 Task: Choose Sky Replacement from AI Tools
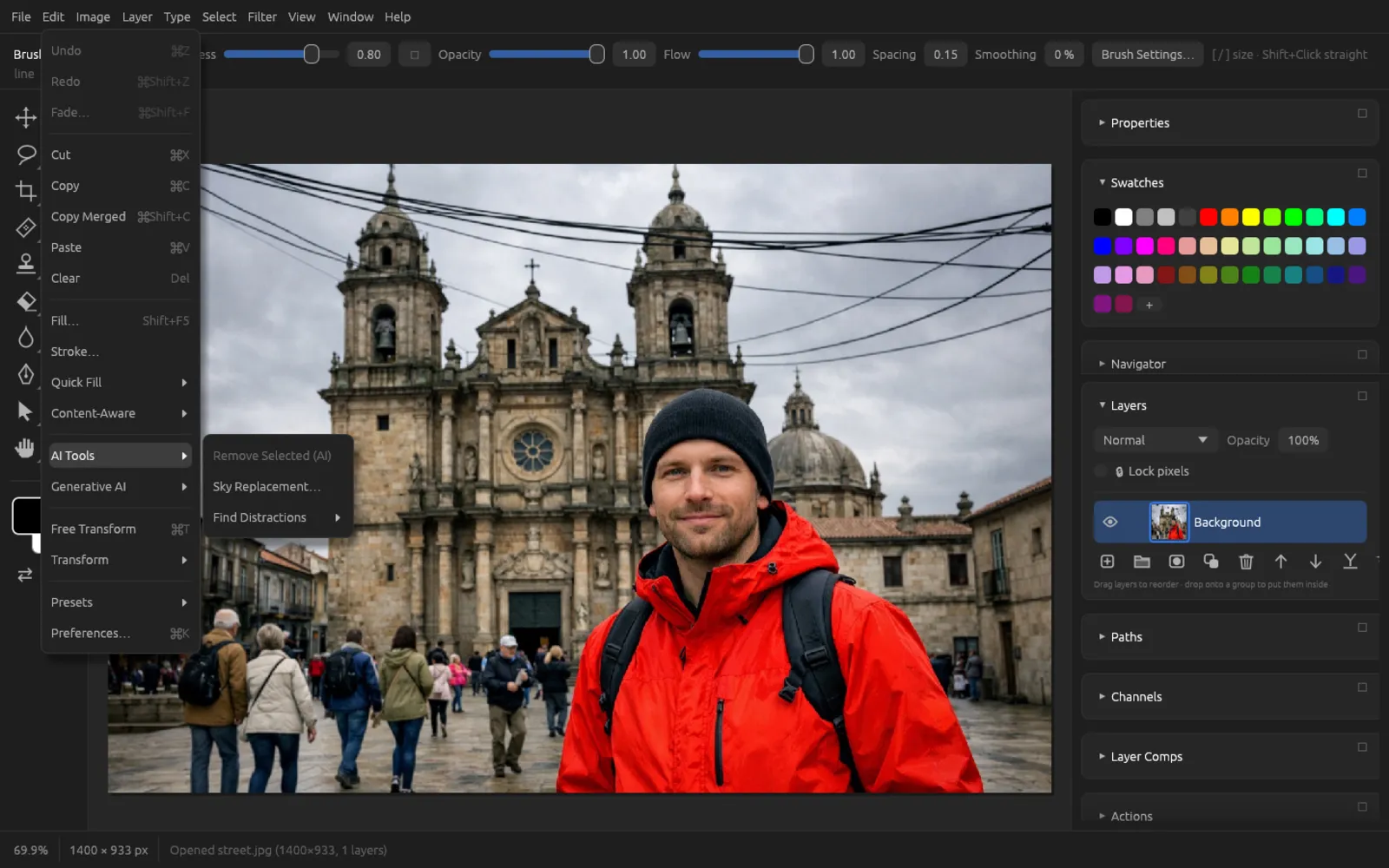coord(277,486)
